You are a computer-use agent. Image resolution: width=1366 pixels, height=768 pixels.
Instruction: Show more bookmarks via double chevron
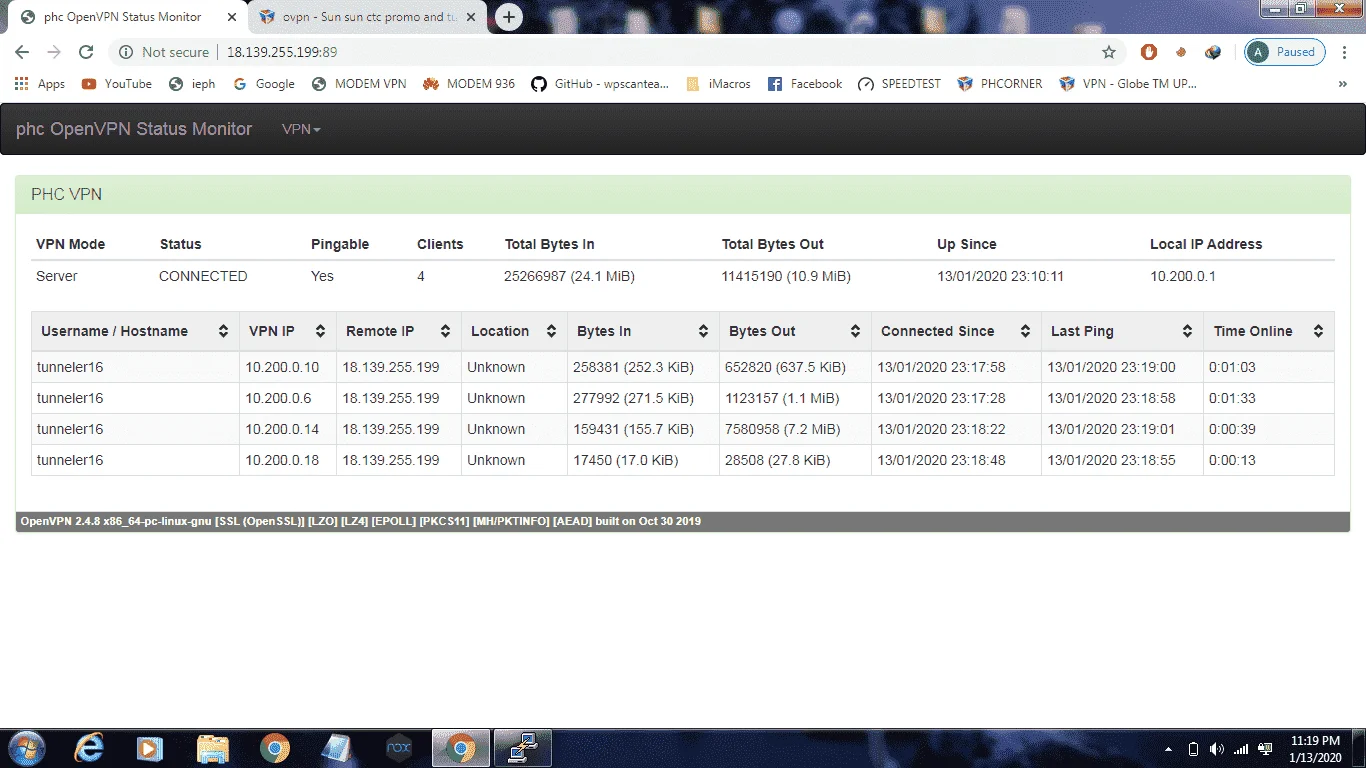coord(1343,84)
